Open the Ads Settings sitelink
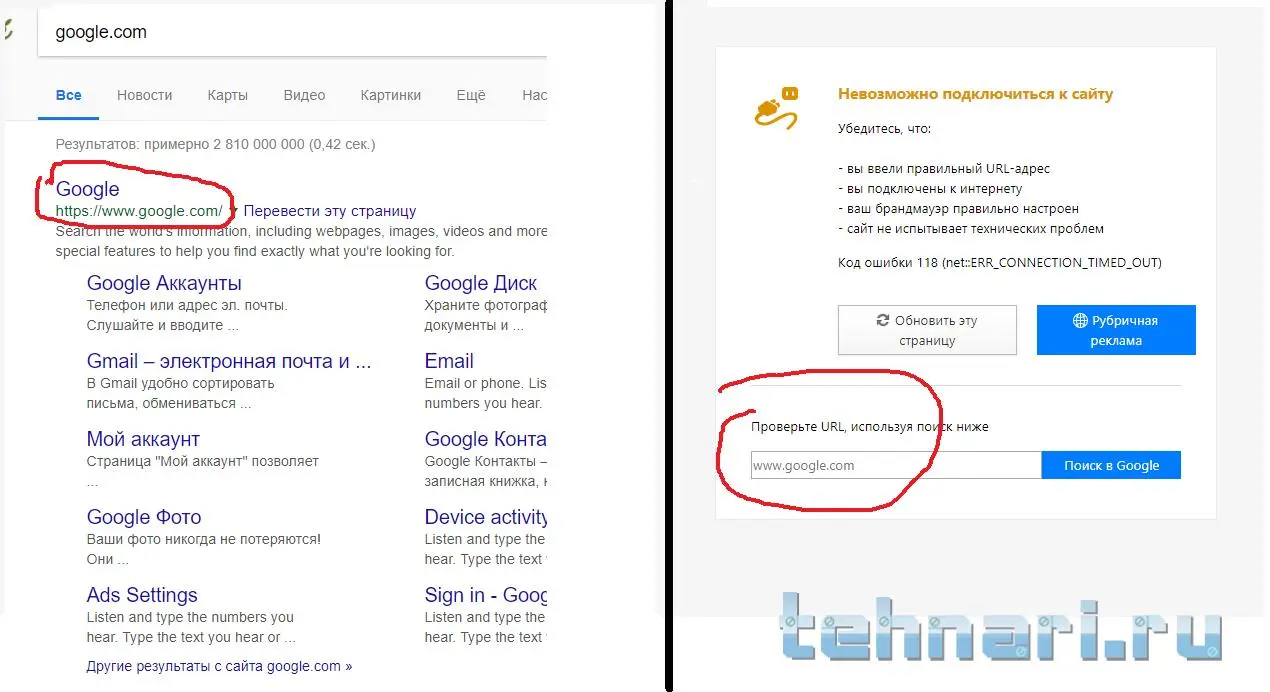Image resolution: width=1270 pixels, height=692 pixels. [142, 595]
